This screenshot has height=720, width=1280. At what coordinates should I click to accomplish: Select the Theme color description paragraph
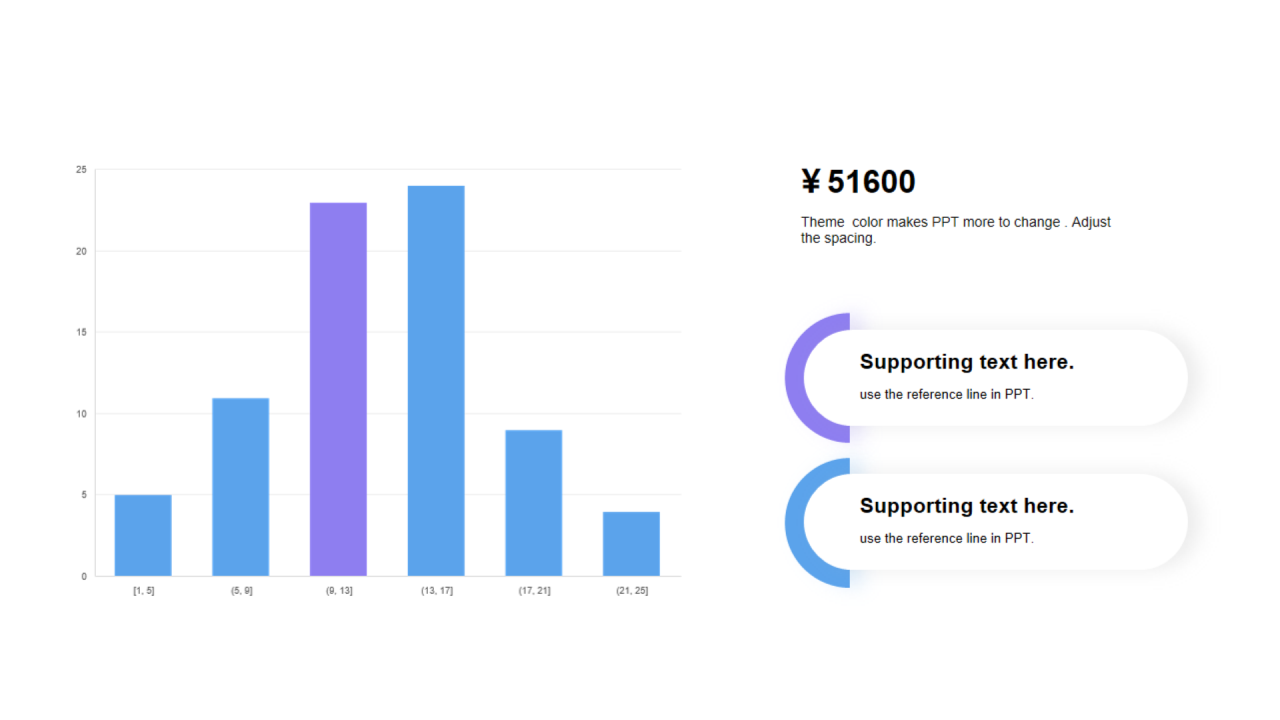click(956, 230)
